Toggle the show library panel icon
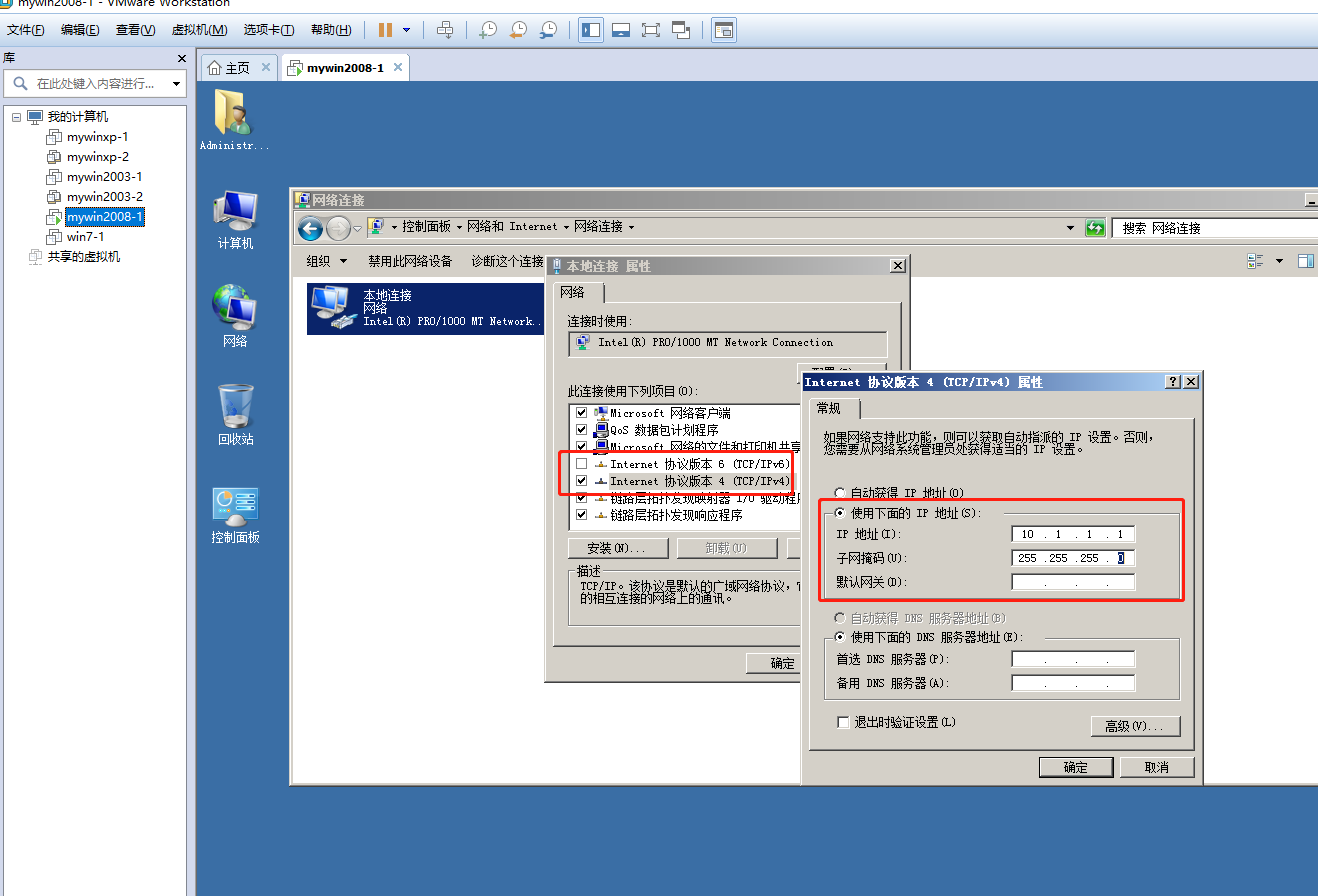 click(591, 30)
